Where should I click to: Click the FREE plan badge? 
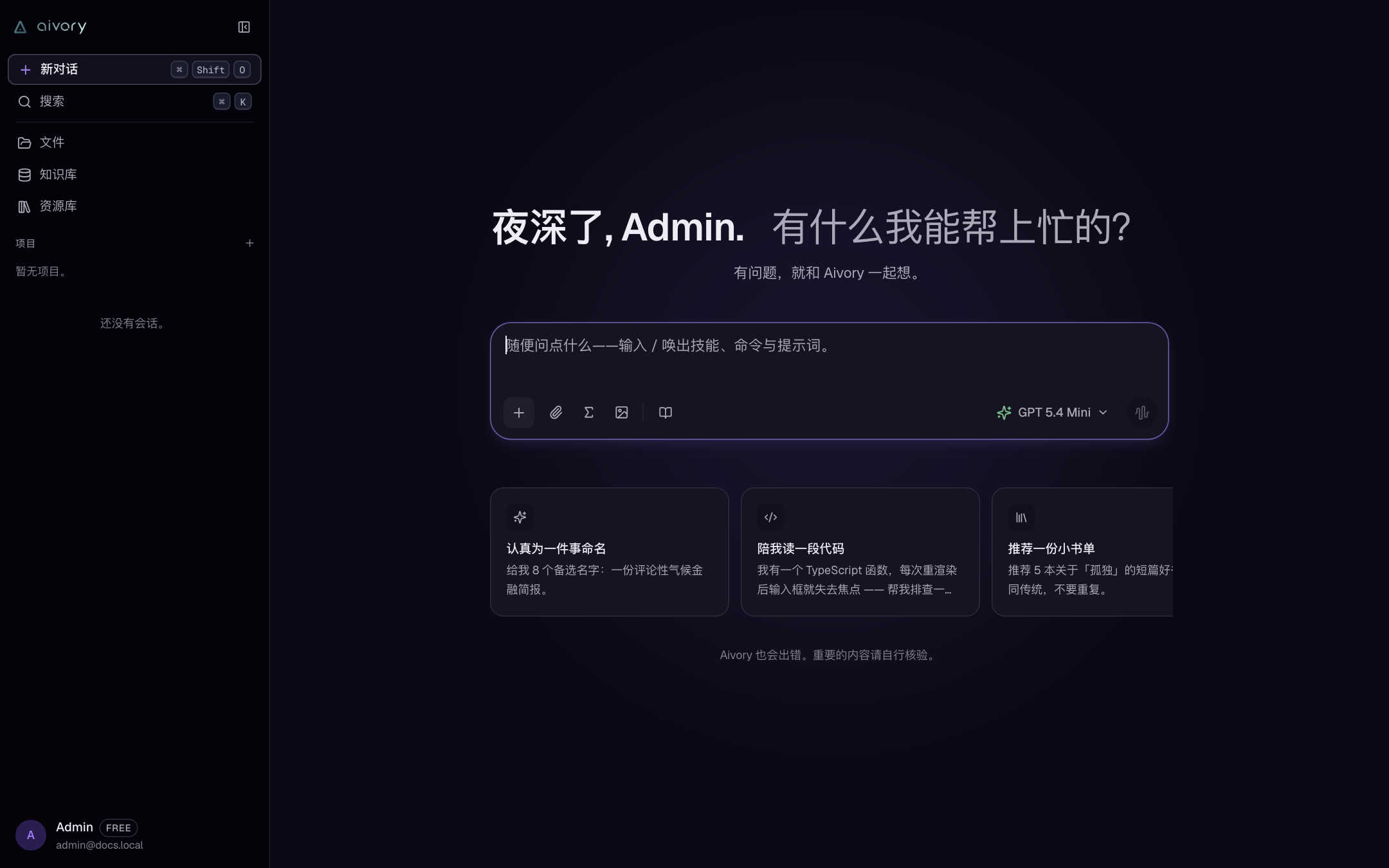click(118, 828)
